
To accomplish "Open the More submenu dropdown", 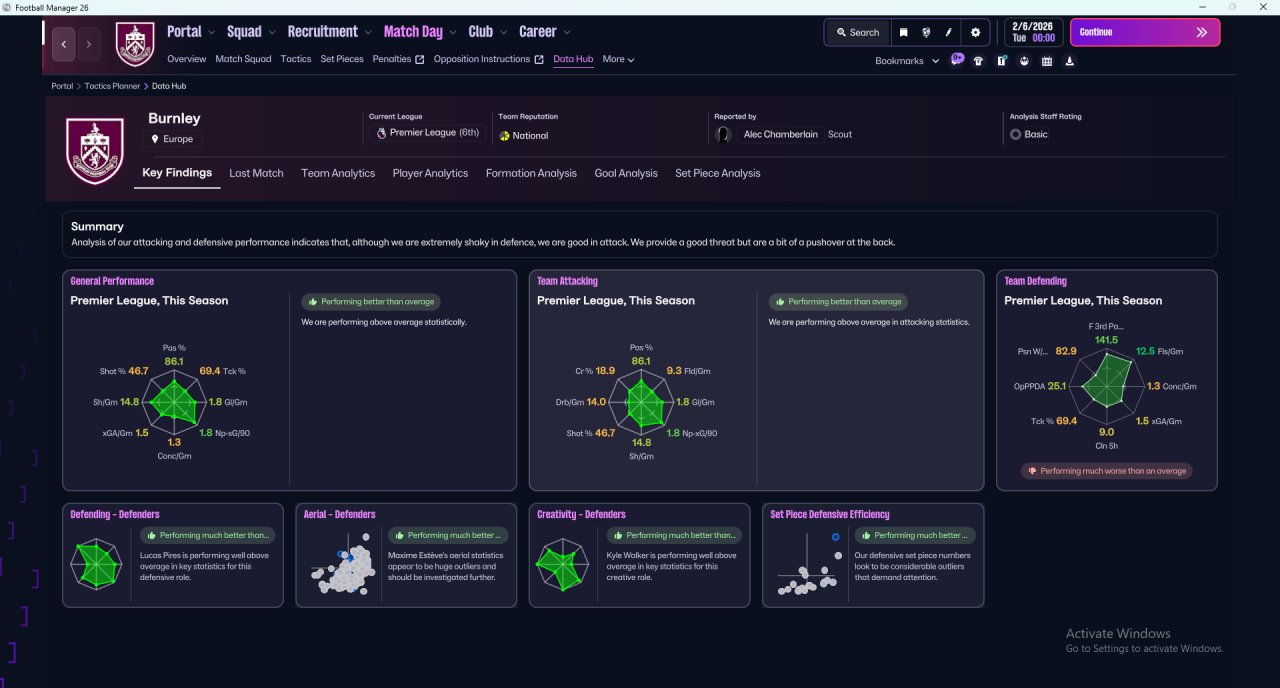I will coord(618,59).
